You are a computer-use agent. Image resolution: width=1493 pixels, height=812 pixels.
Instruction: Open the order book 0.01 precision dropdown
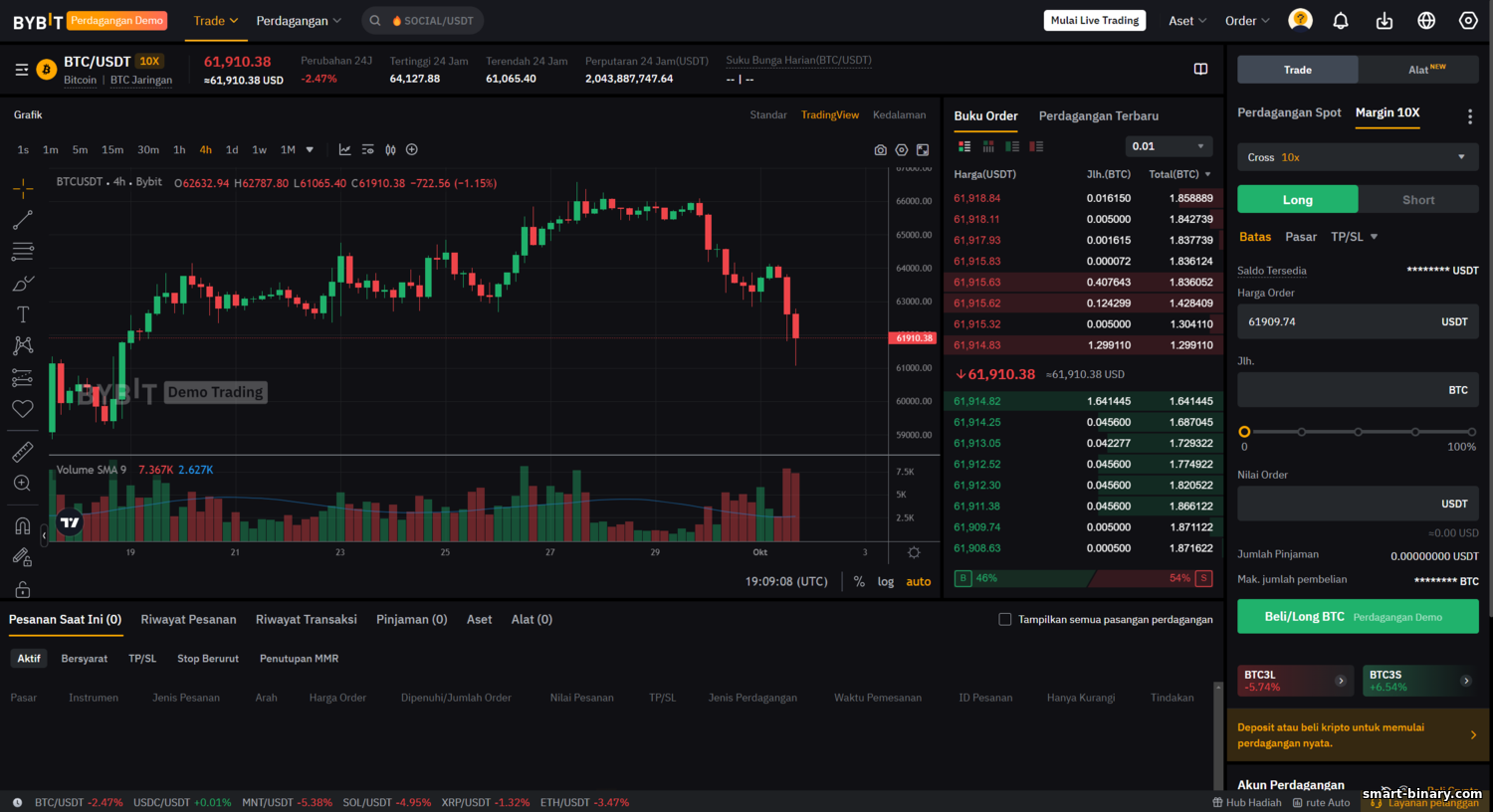pos(1169,146)
